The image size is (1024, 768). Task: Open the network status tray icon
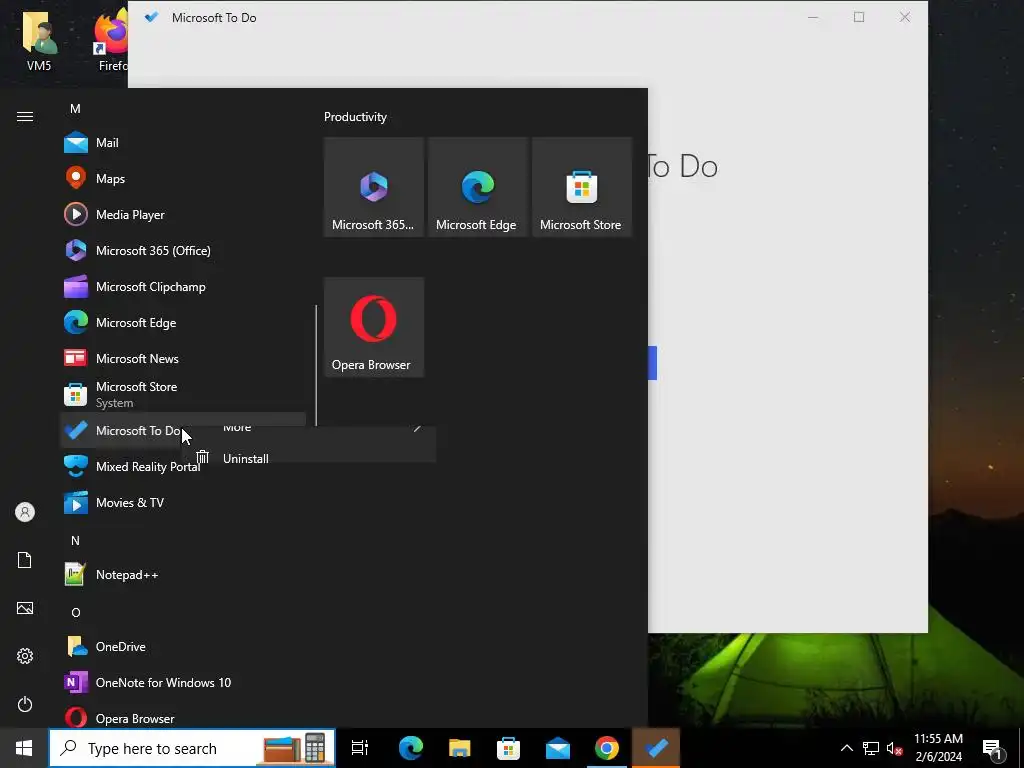871,748
